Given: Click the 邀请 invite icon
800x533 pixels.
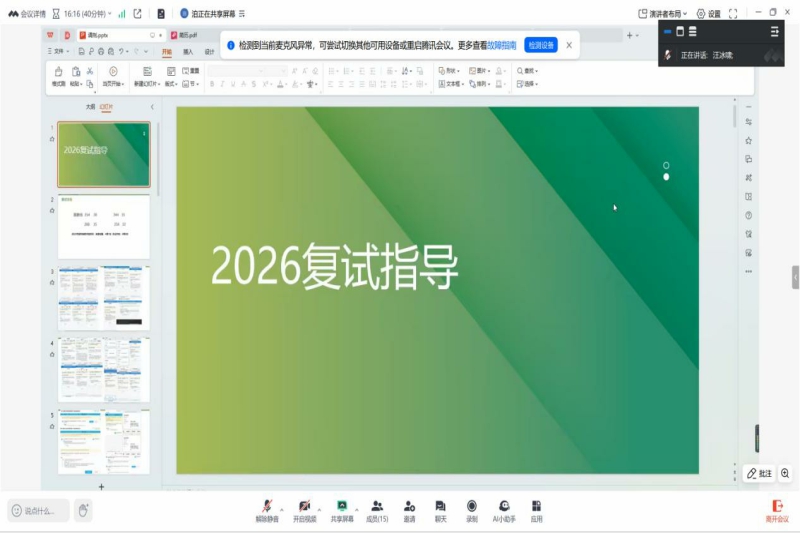Looking at the screenshot, I should tap(409, 507).
